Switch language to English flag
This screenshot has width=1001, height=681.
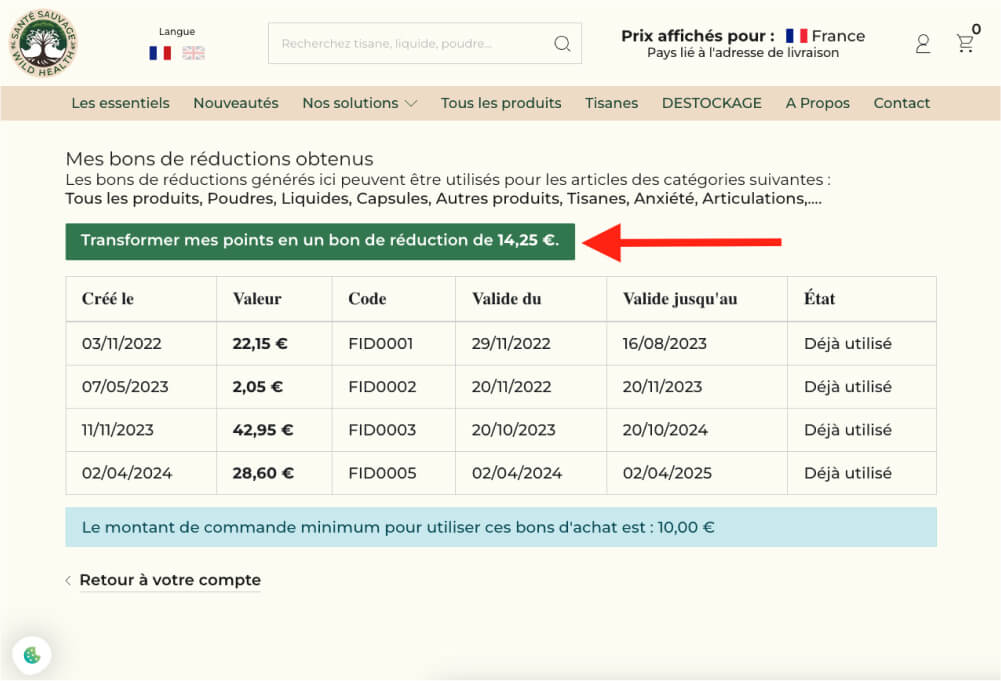[193, 53]
